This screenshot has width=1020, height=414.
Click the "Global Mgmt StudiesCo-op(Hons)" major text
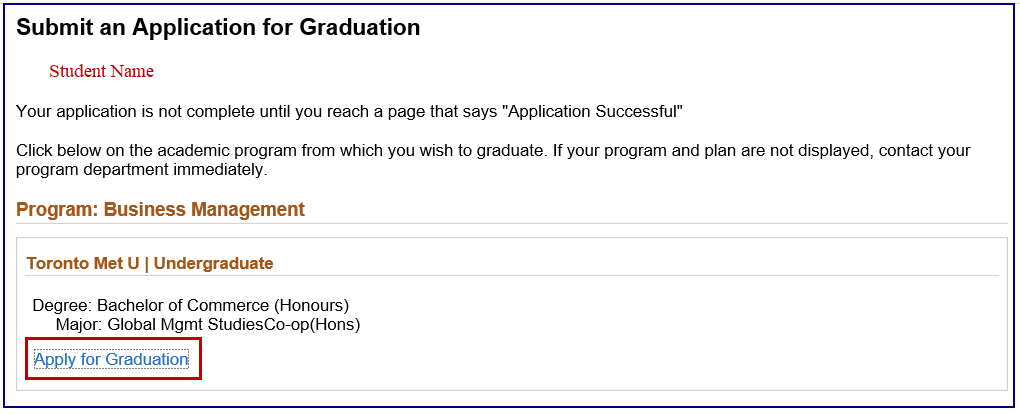(x=234, y=324)
